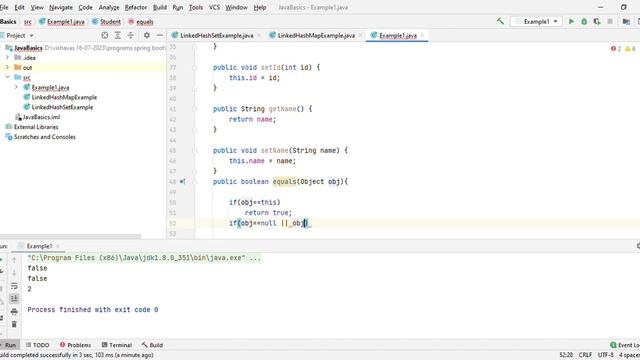Open the TODO tool window
This screenshot has height=360, width=640.
[38, 345]
